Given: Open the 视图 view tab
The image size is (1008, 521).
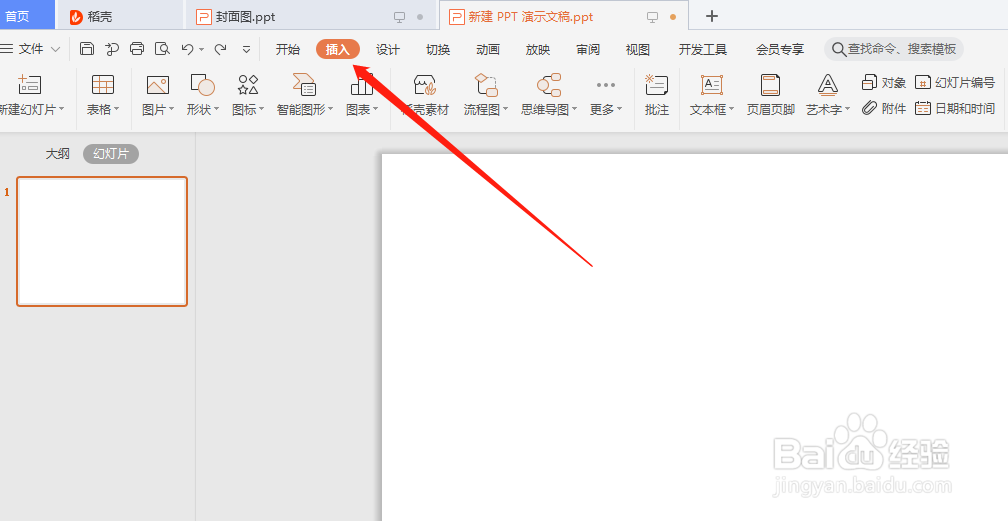Looking at the screenshot, I should (638, 50).
